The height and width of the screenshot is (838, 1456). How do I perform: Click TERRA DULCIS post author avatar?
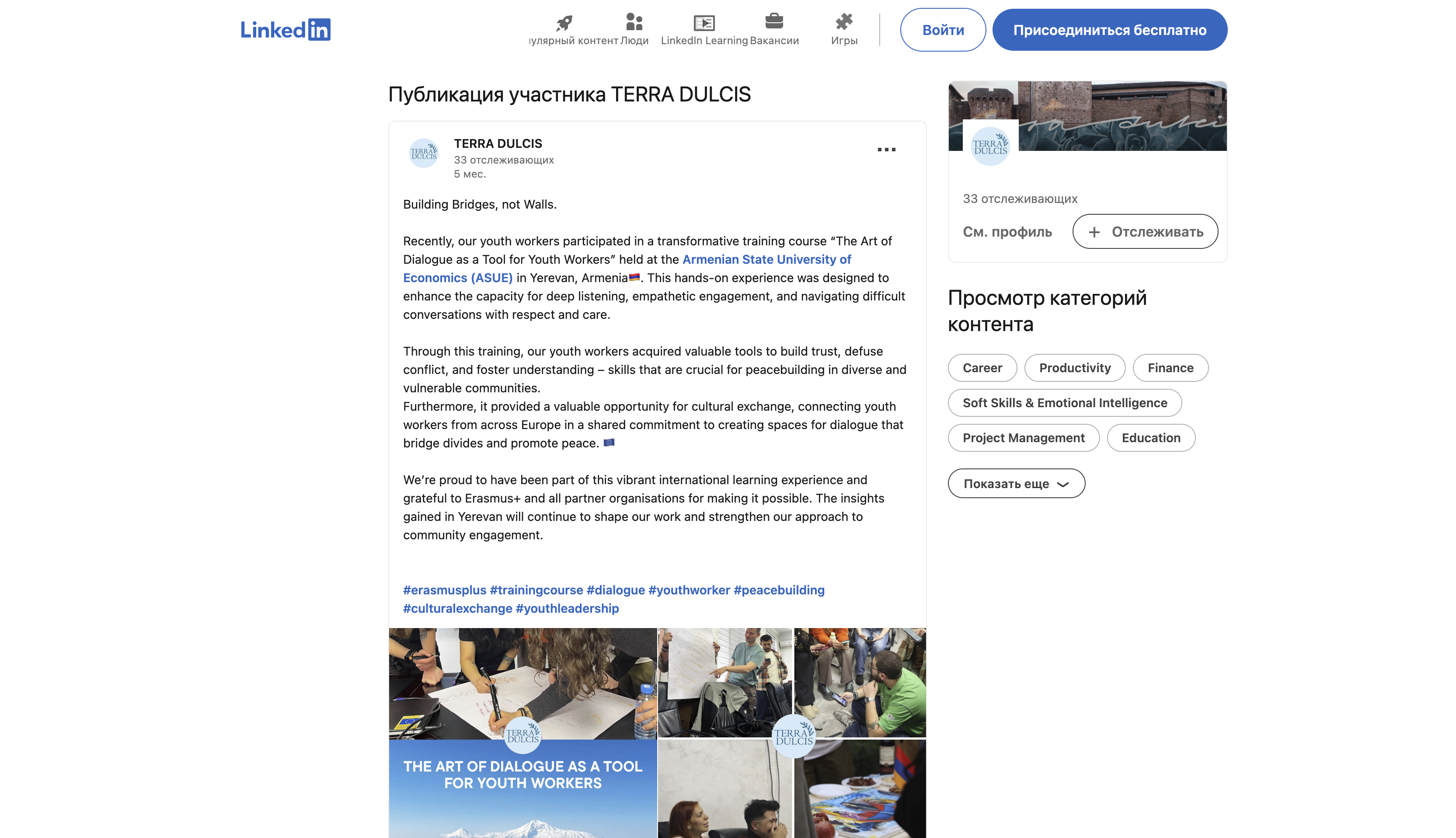click(424, 153)
